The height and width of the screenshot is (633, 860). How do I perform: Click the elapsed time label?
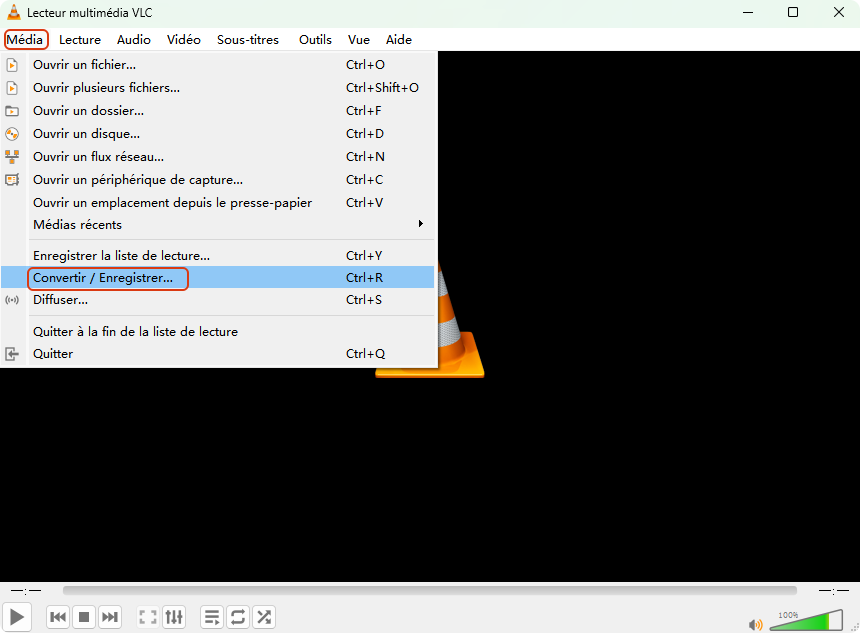[26, 590]
